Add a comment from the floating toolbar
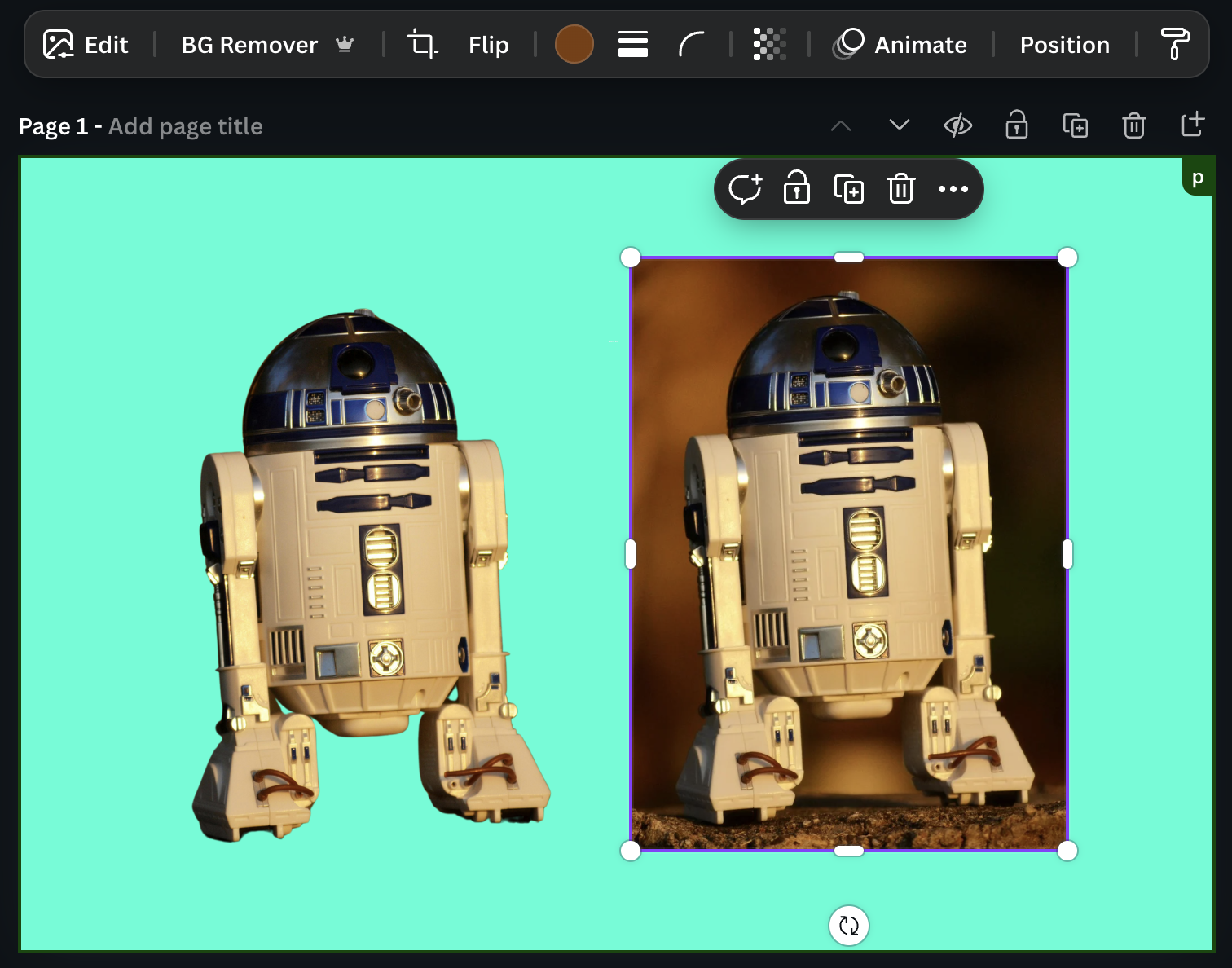1232x968 pixels. pyautogui.click(x=745, y=189)
